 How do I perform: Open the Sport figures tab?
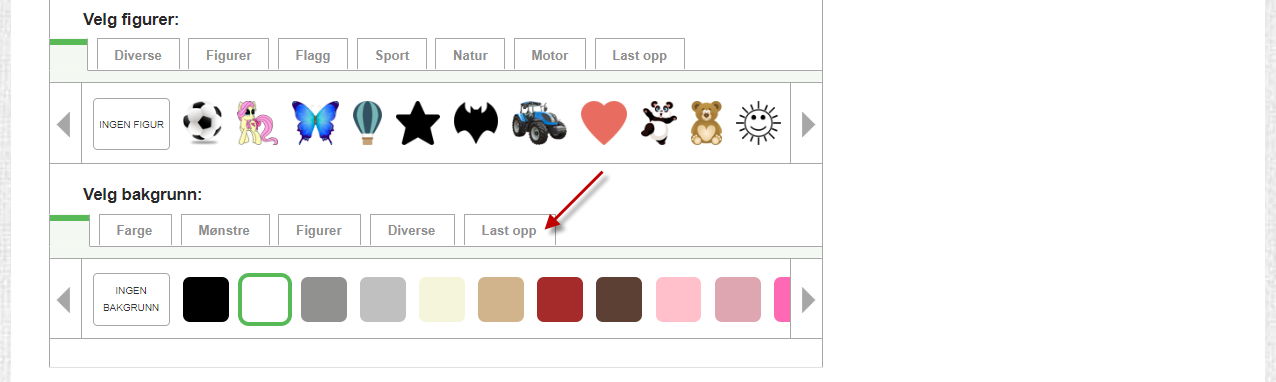[392, 55]
